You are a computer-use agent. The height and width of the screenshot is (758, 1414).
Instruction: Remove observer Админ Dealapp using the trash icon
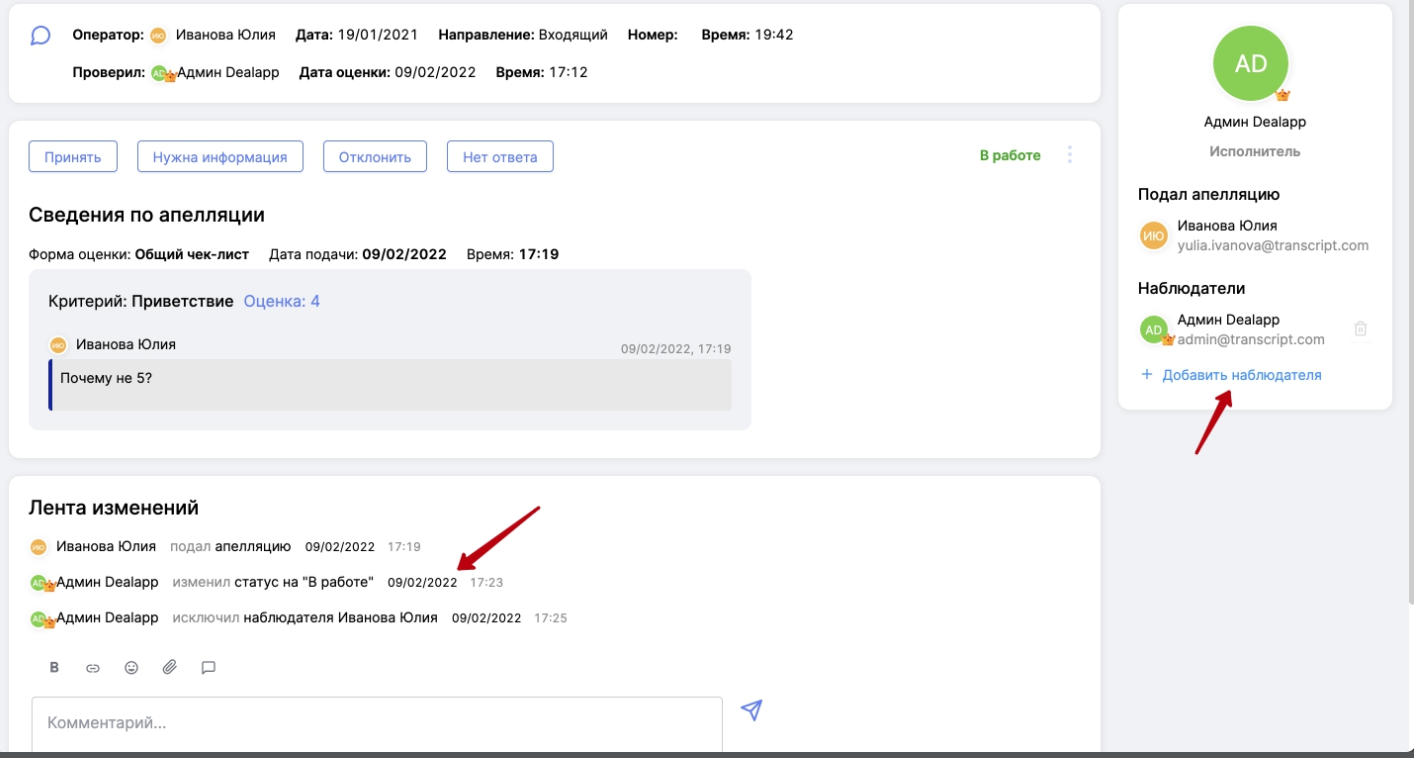1360,329
